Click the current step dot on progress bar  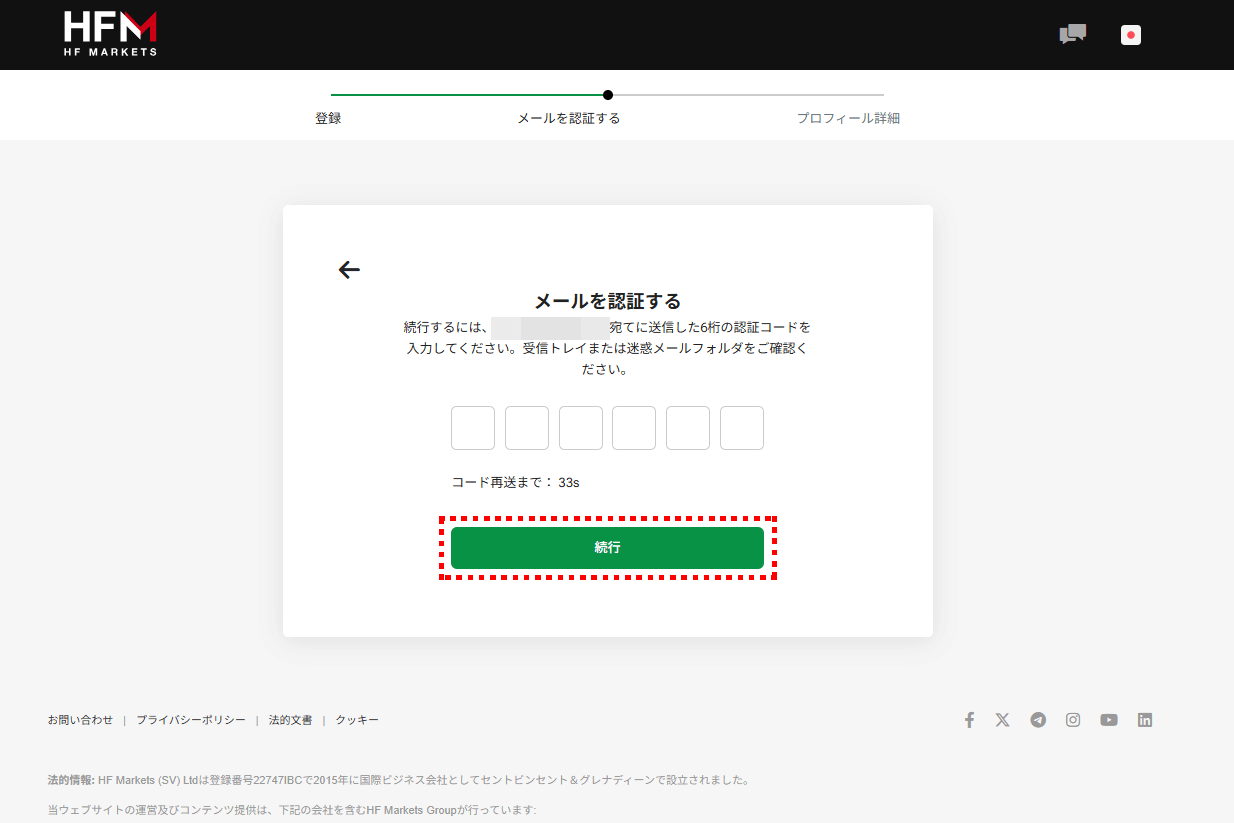tap(608, 95)
